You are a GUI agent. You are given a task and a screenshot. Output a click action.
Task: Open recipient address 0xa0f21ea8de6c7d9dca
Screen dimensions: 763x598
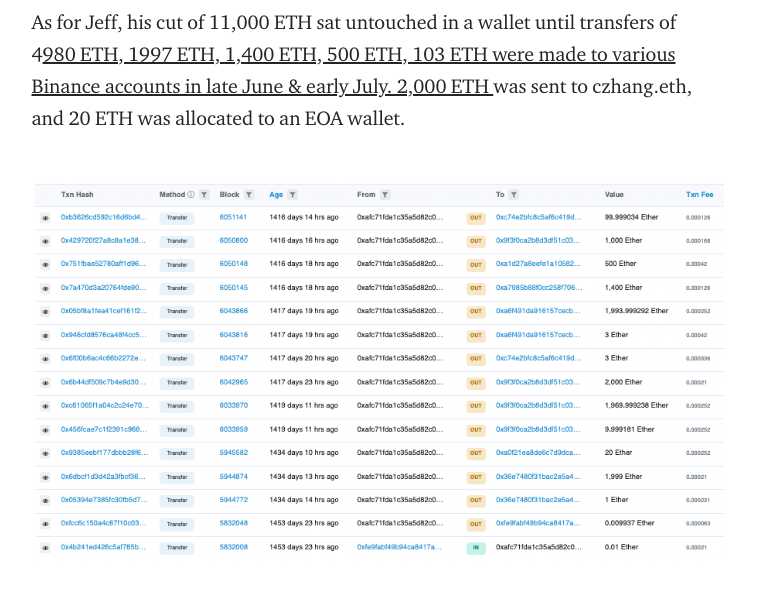click(538, 453)
